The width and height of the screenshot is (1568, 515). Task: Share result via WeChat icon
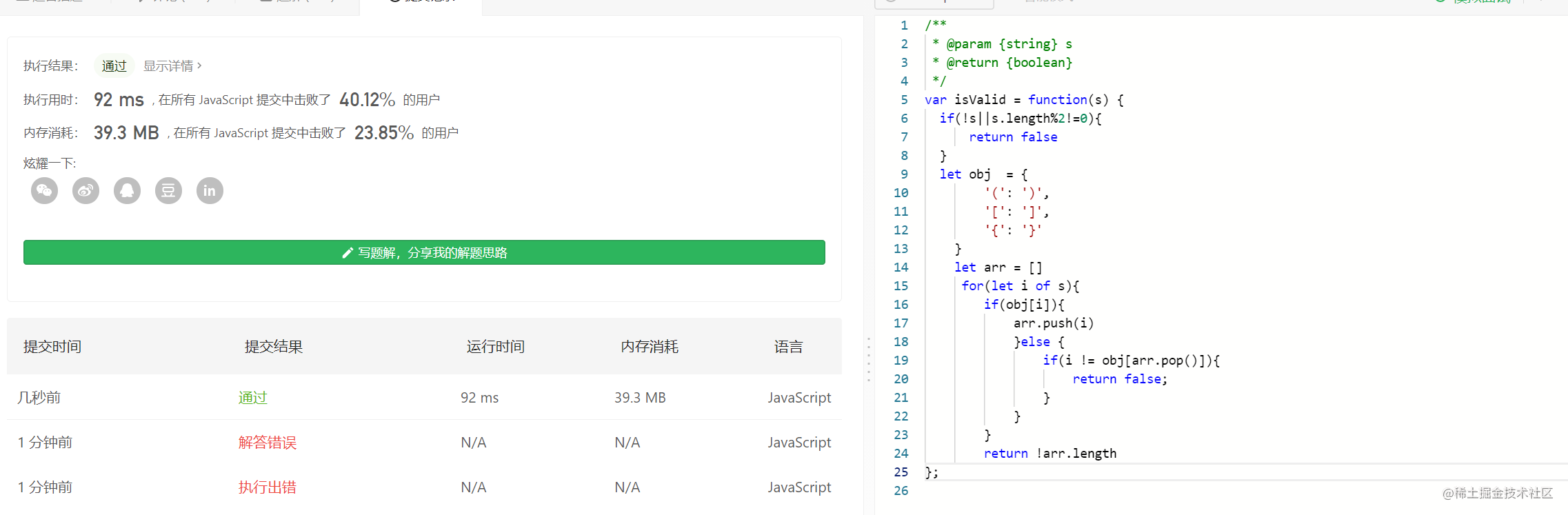click(x=44, y=190)
